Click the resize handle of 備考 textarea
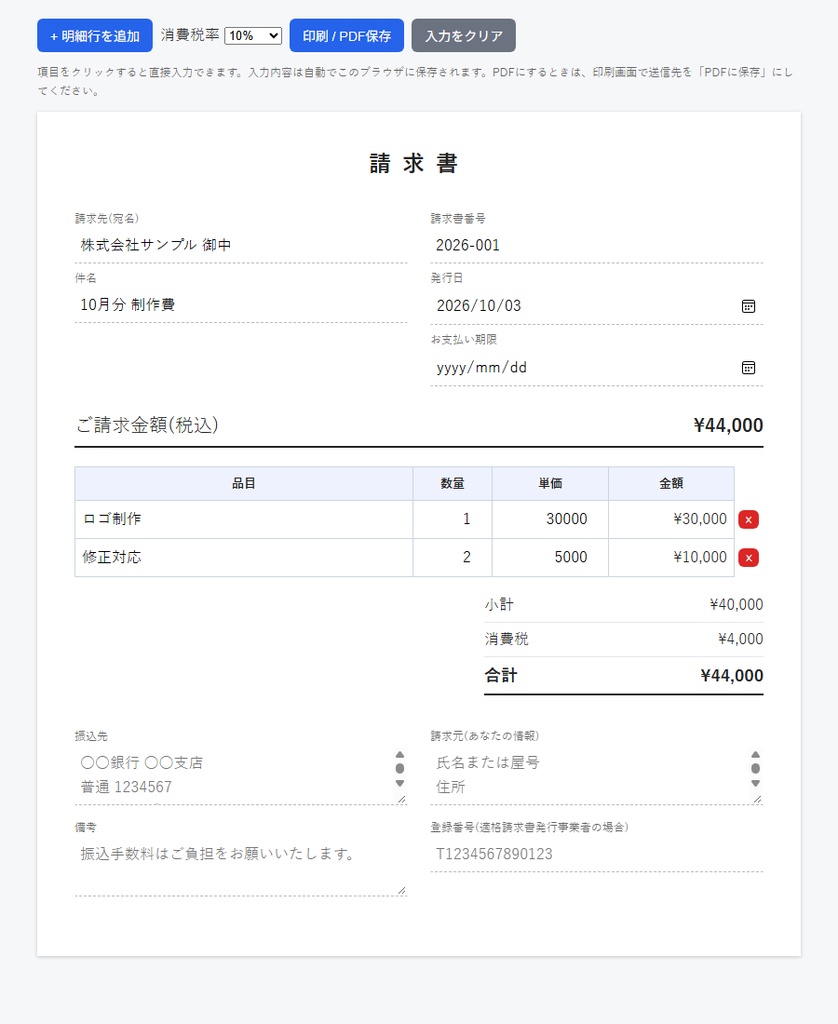This screenshot has width=838, height=1024. coord(402,891)
